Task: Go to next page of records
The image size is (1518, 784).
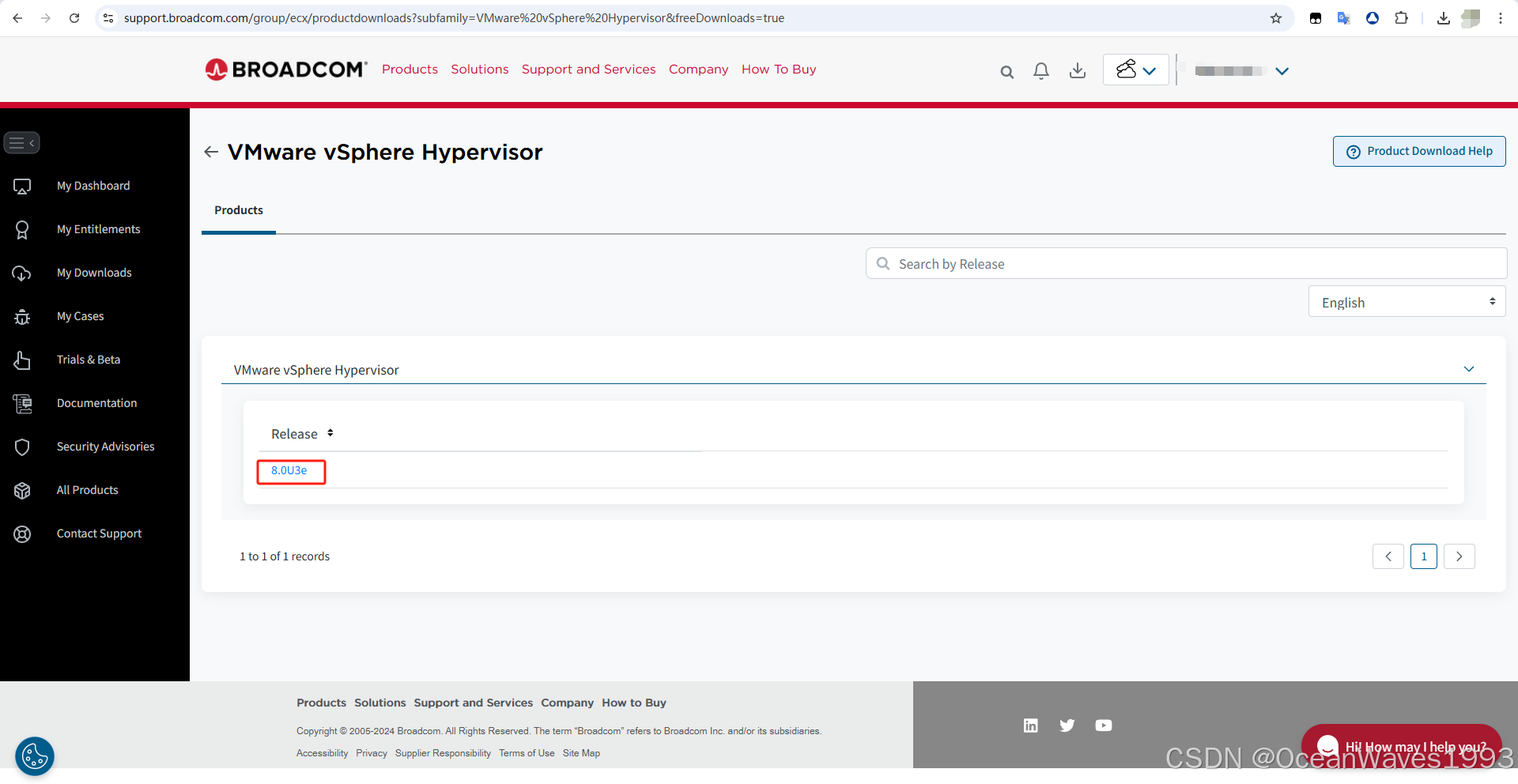Action: pyautogui.click(x=1459, y=556)
